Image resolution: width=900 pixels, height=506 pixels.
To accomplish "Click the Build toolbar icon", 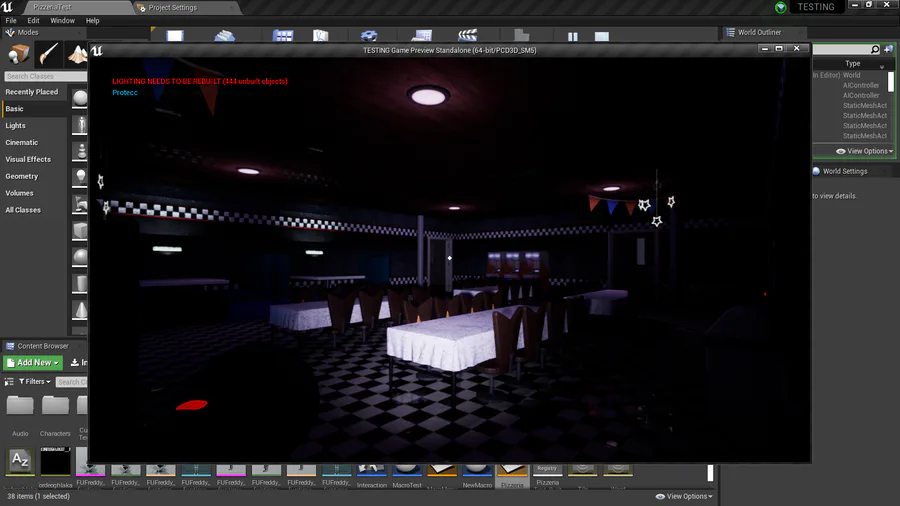I will coord(521,35).
